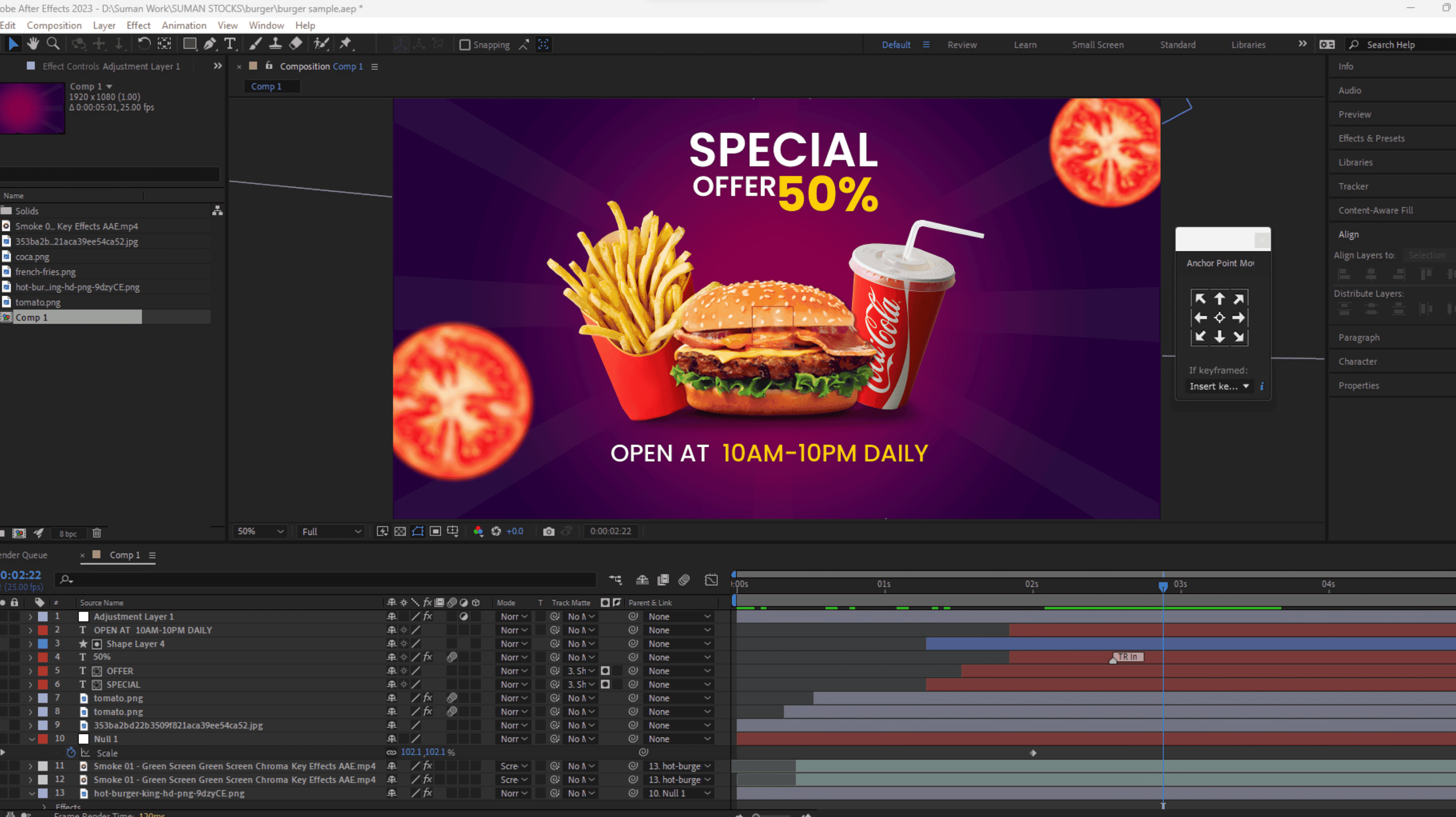This screenshot has width=1456, height=817.
Task: Select the Rectangle shape tool
Action: coord(190,44)
